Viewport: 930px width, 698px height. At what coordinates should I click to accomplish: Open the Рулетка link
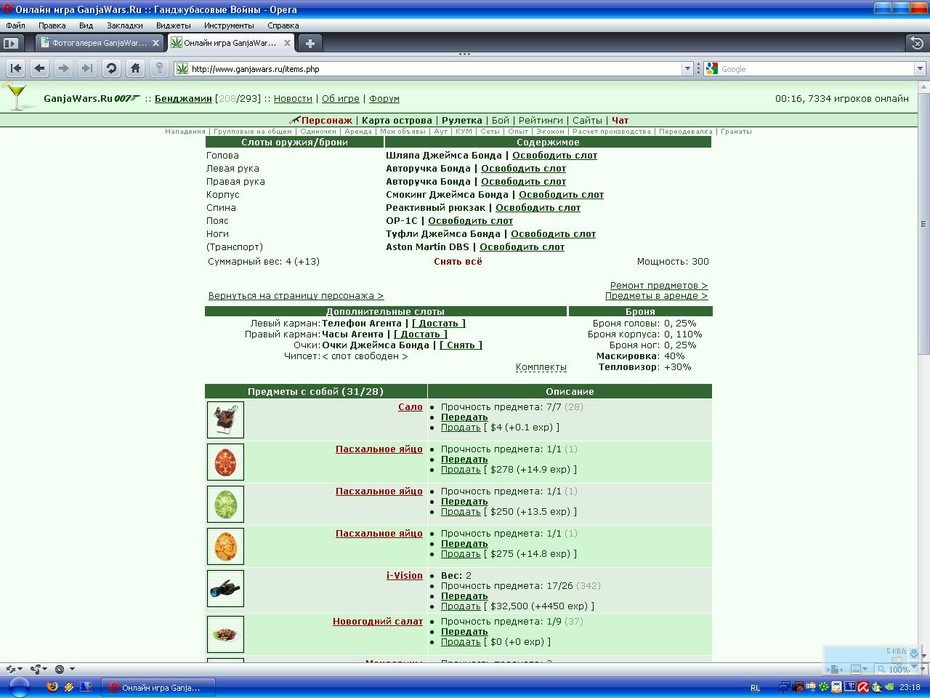tap(461, 120)
